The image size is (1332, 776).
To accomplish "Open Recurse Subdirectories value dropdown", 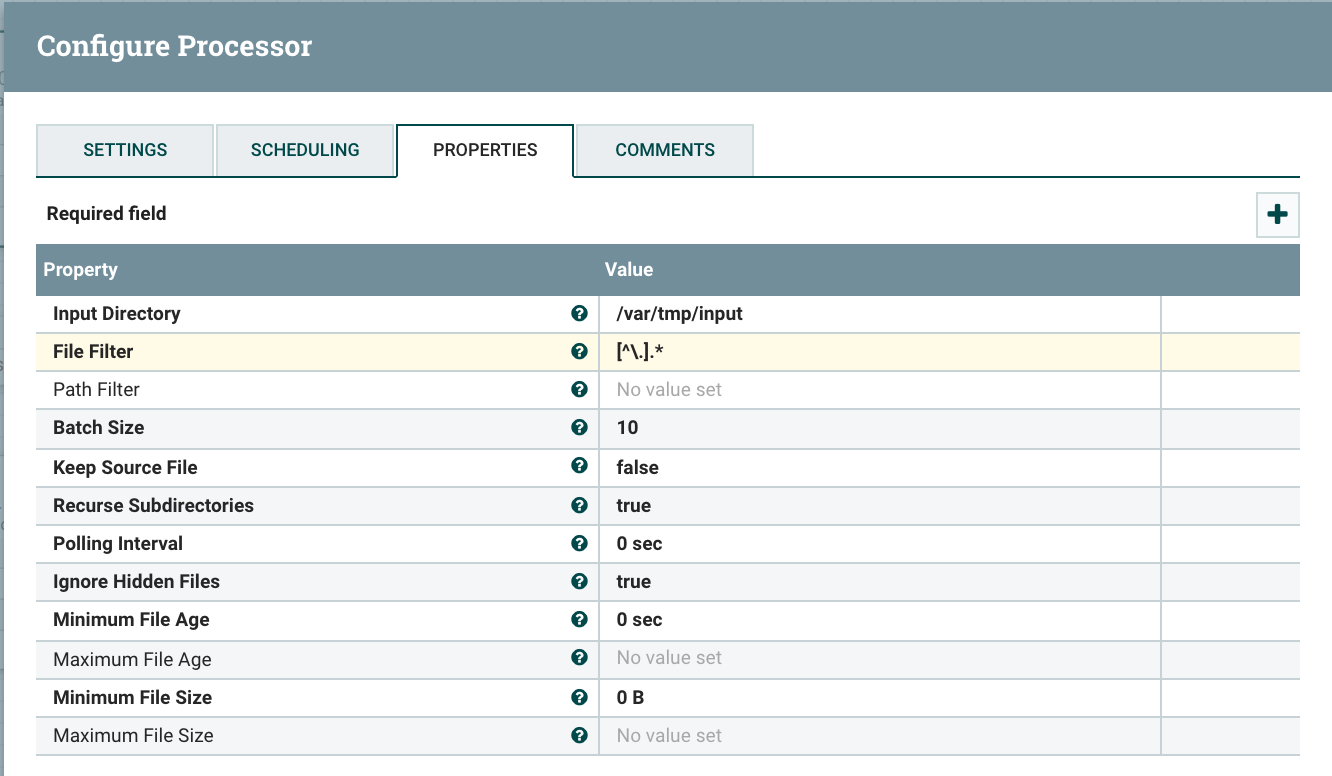I will pos(880,505).
